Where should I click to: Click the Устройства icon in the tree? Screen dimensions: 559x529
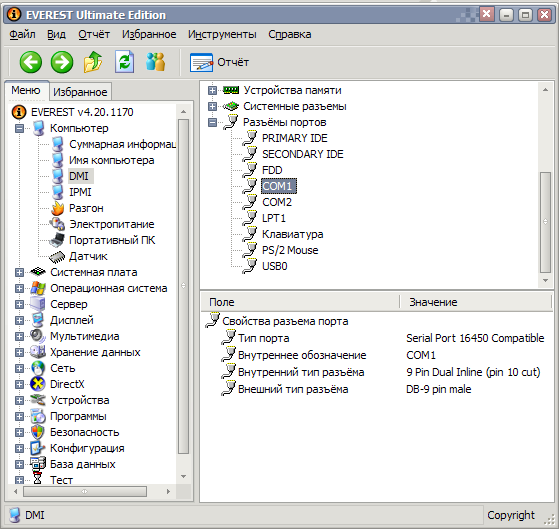[38, 400]
